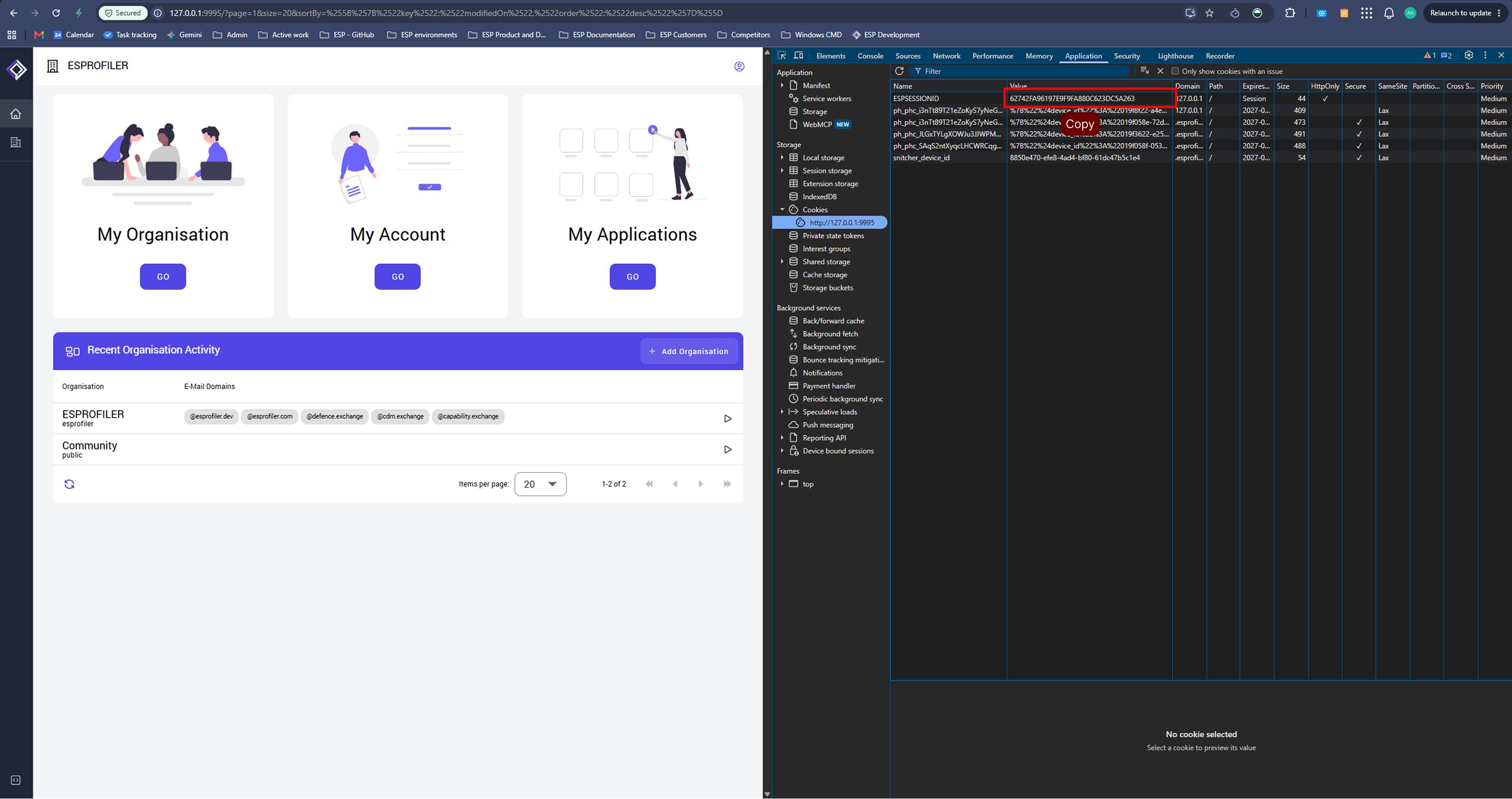The height and width of the screenshot is (799, 1512).
Task: Select Service workers in Application tree
Action: 827,98
